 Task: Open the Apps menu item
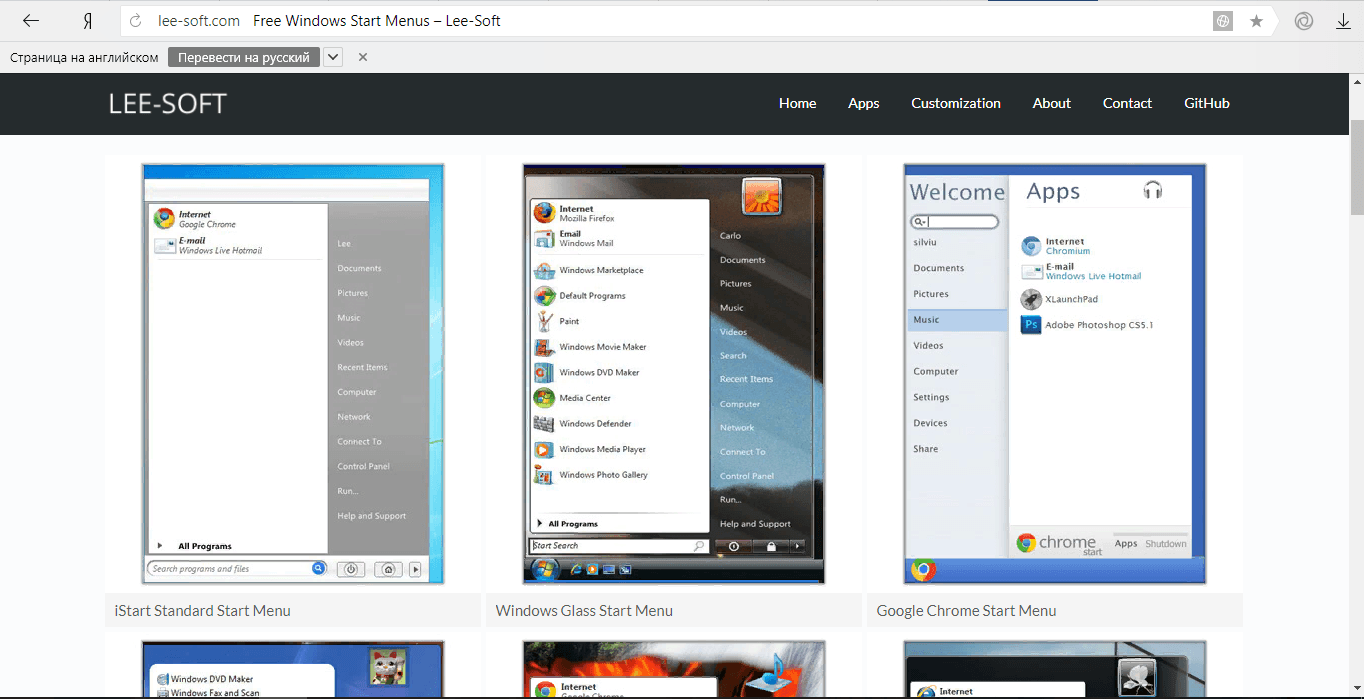tap(864, 103)
